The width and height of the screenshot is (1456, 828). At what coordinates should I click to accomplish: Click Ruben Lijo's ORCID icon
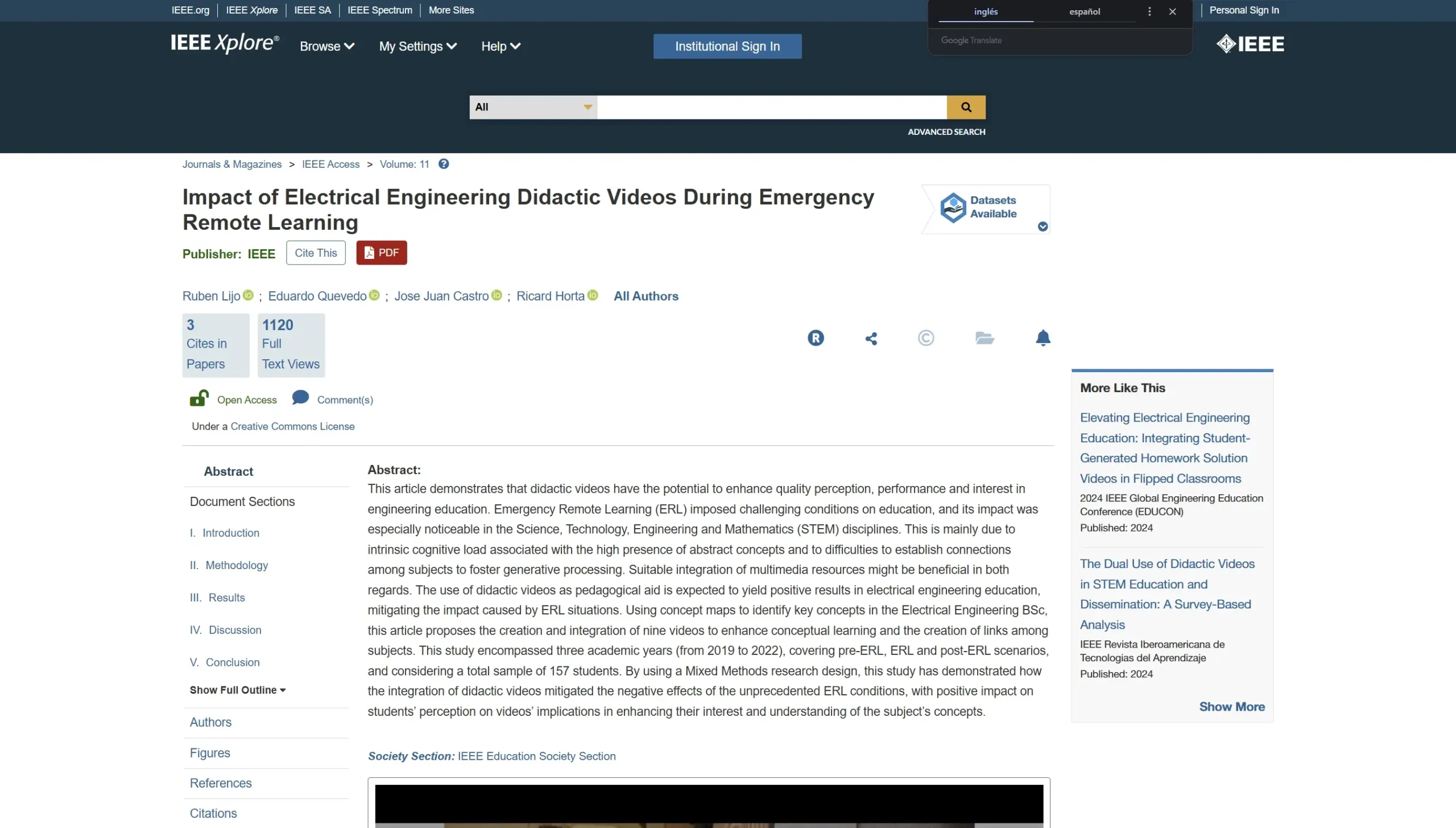pos(249,295)
